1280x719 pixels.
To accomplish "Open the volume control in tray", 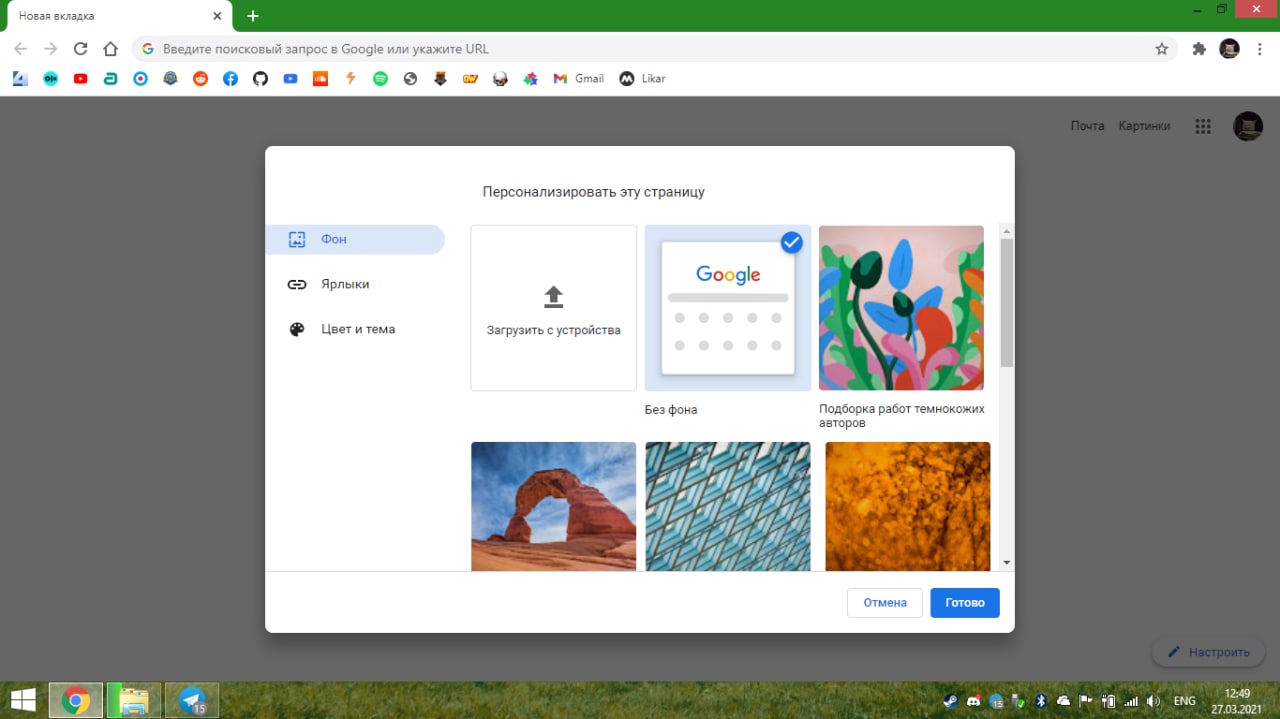I will tap(1153, 701).
